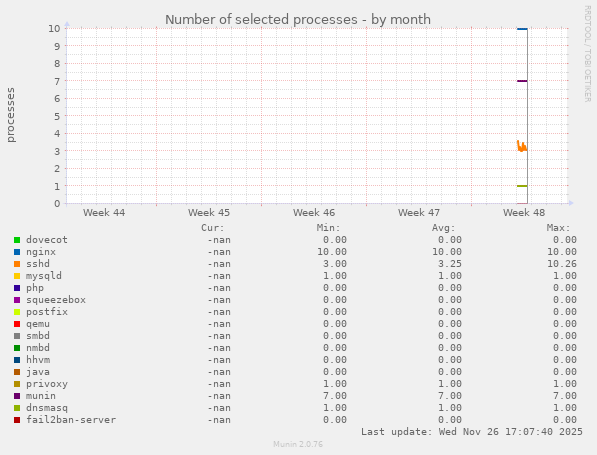Click the qemu red legend swatch
Image resolution: width=597 pixels, height=455 pixels.
[17, 324]
